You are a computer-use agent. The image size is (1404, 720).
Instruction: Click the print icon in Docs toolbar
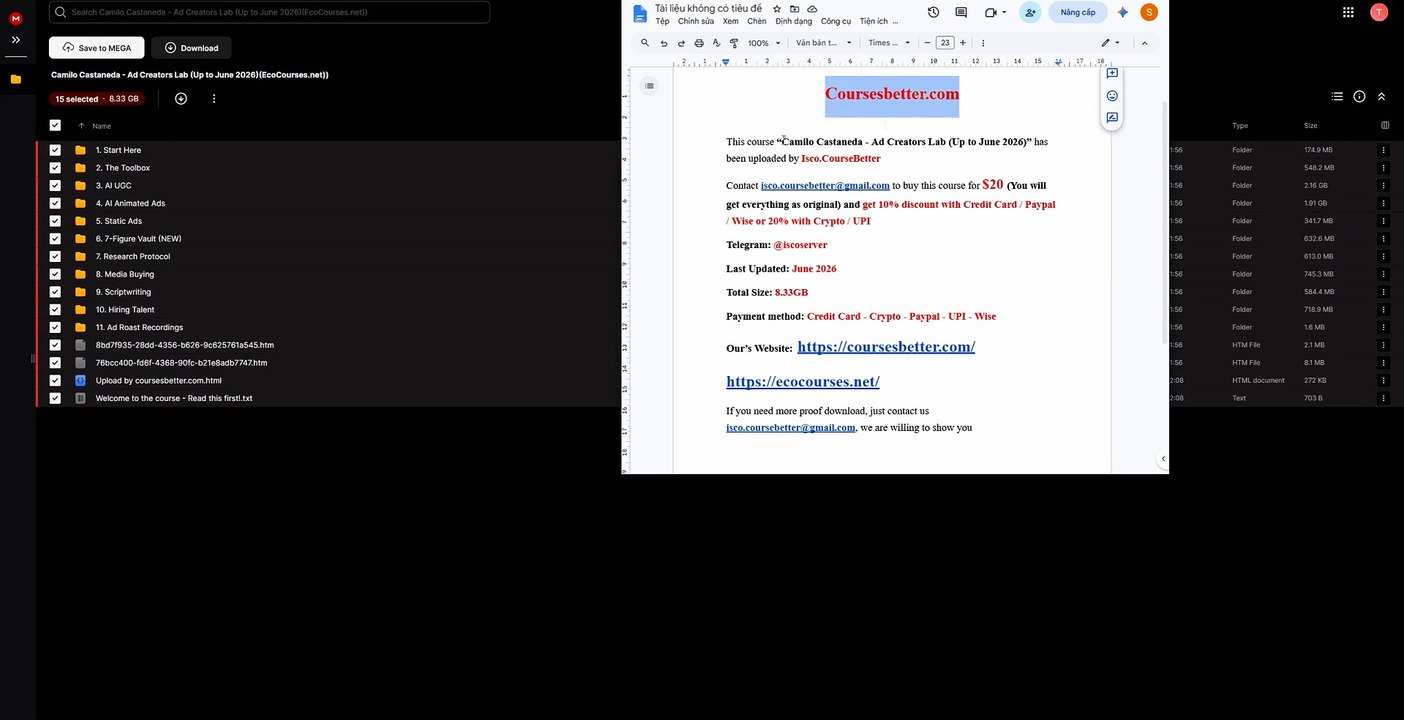point(699,43)
